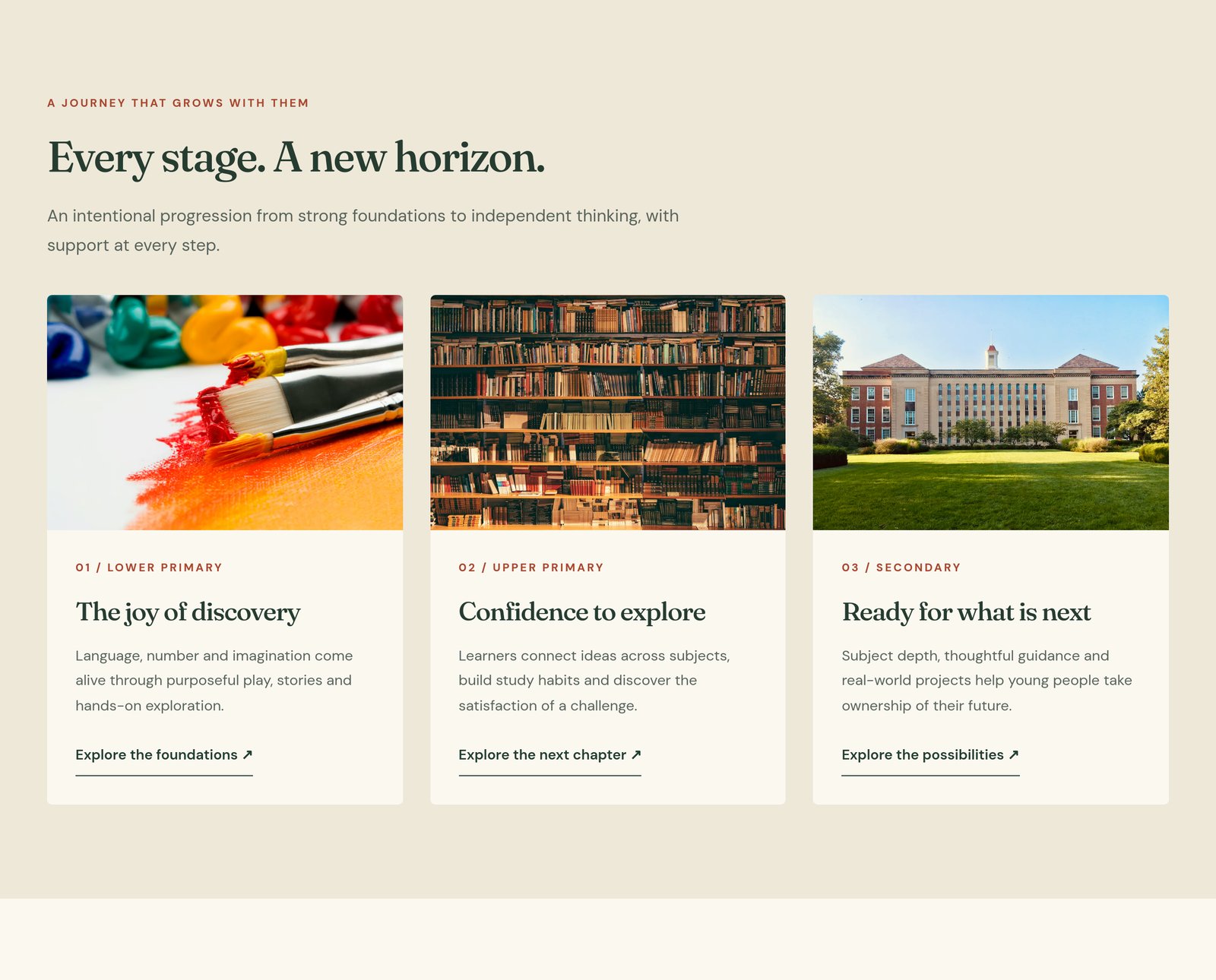Select 'The joy of discovery' heading
Viewport: 1216px width, 980px height.
[x=188, y=612]
